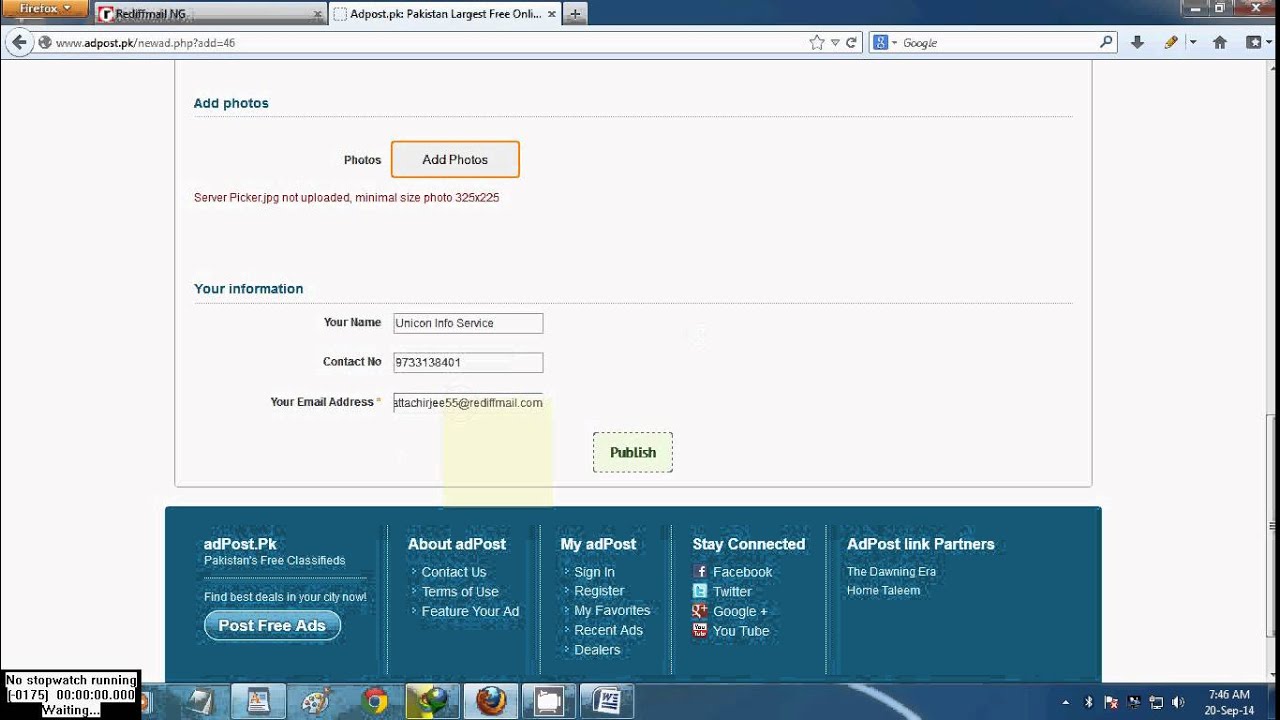Open the Contact Us link
This screenshot has height=720, width=1280.
[454, 572]
